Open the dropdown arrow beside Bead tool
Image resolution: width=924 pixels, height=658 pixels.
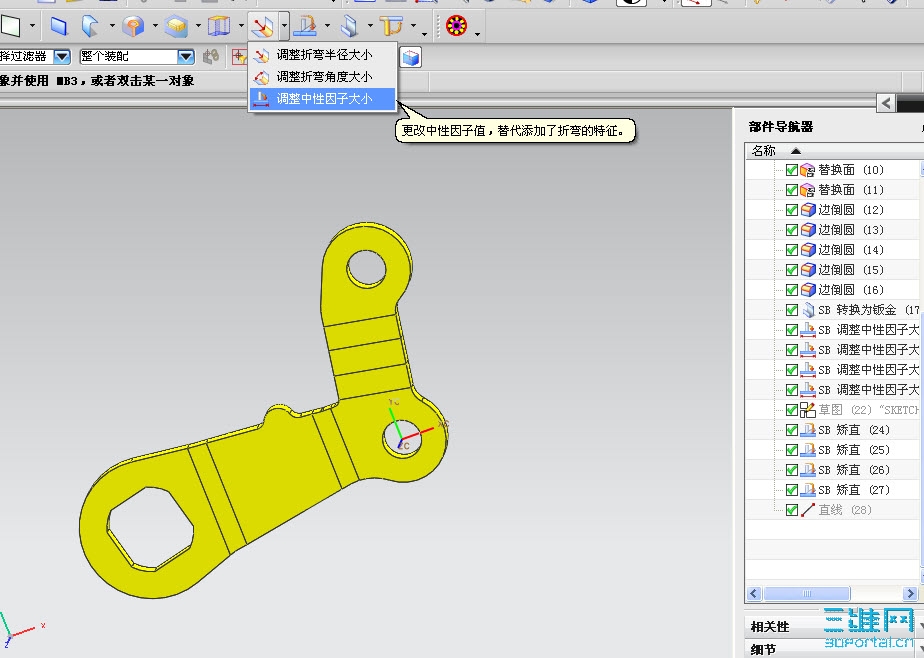click(x=198, y=26)
